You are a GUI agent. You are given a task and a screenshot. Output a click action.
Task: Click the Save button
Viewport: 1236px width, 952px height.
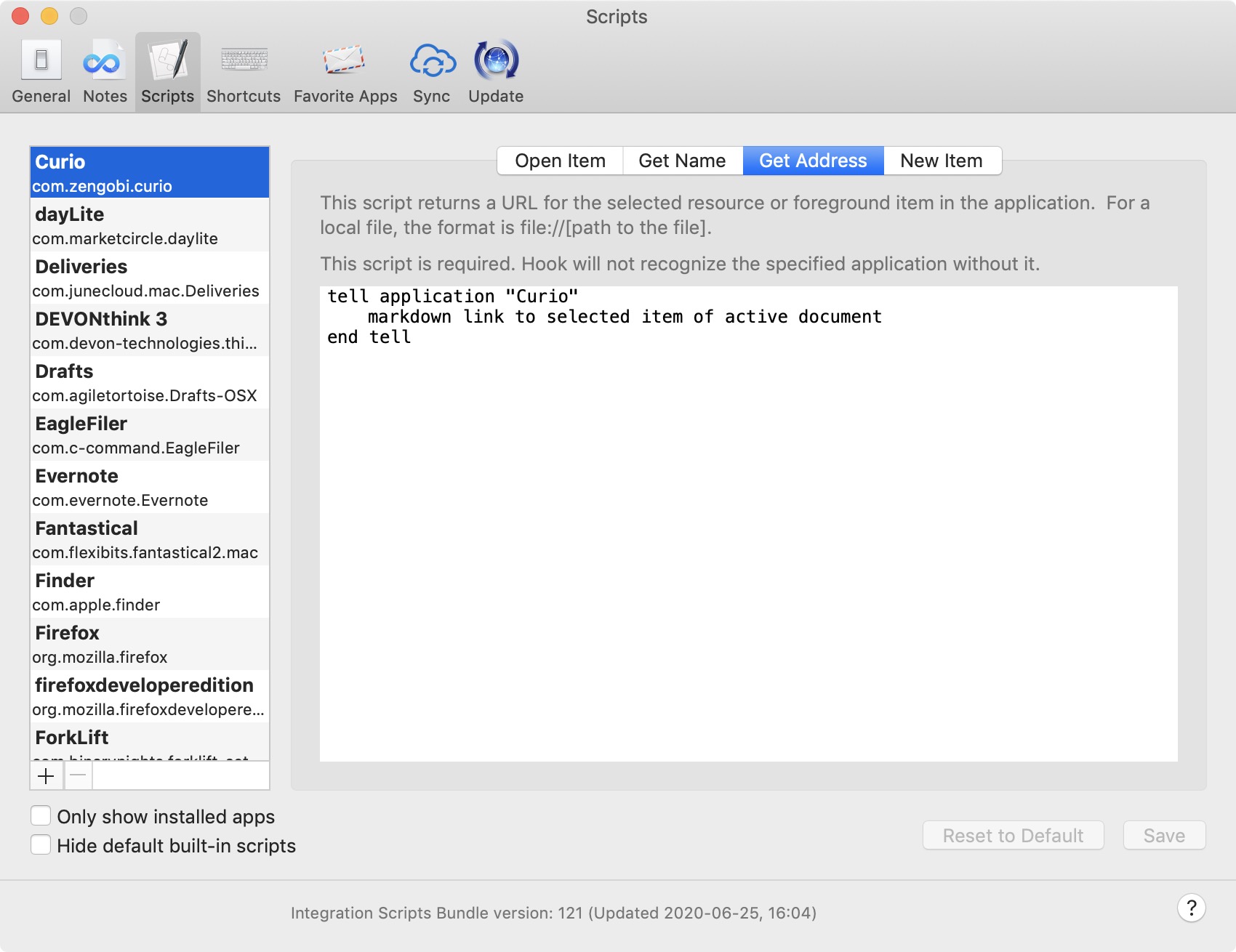point(1164,836)
